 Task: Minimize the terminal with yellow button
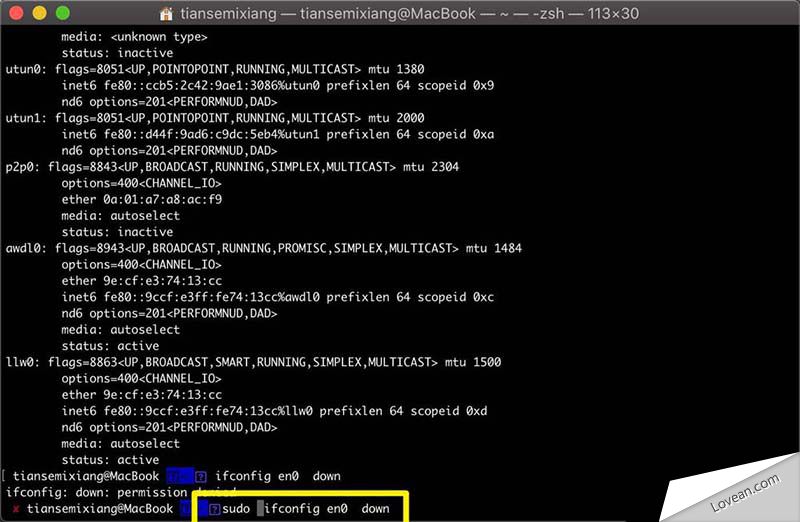(x=41, y=14)
